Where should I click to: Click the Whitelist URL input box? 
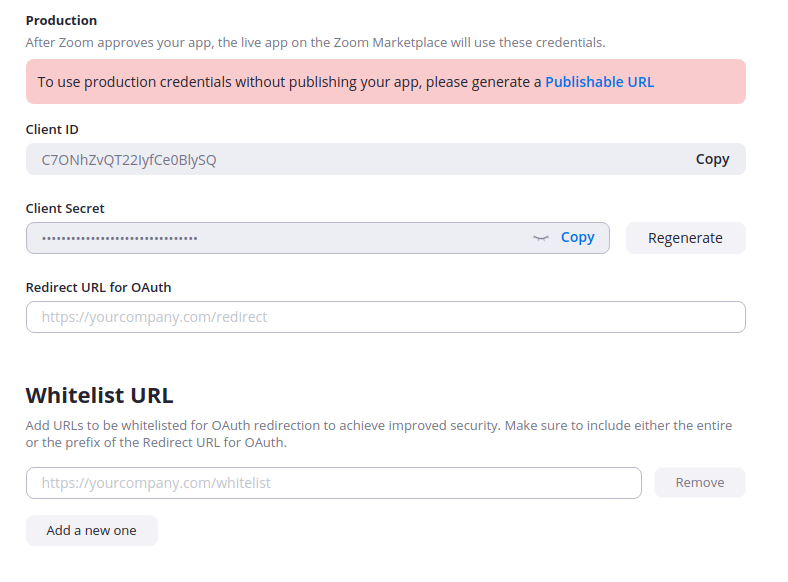pos(333,483)
